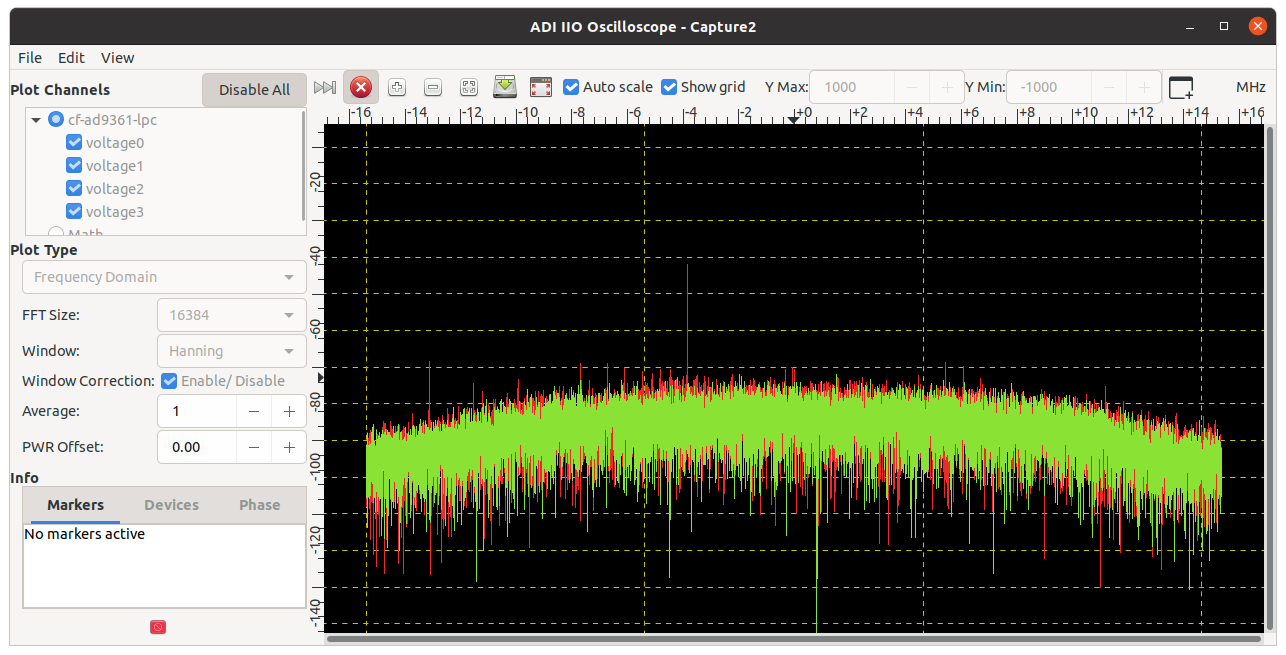The height and width of the screenshot is (655, 1286).
Task: Decrease the PWR Offset value
Action: [x=254, y=447]
